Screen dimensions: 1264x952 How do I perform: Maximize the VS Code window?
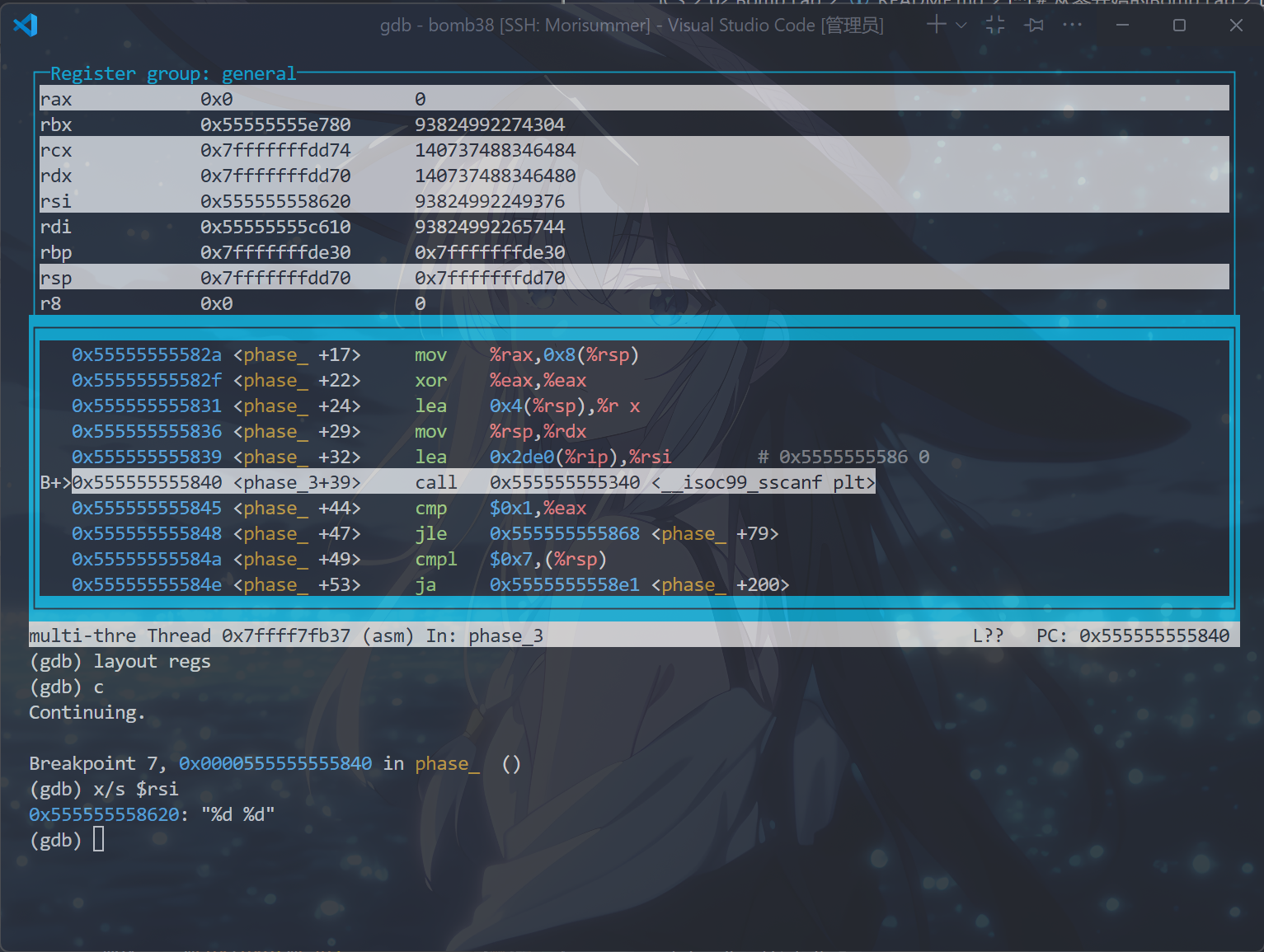click(x=1179, y=25)
